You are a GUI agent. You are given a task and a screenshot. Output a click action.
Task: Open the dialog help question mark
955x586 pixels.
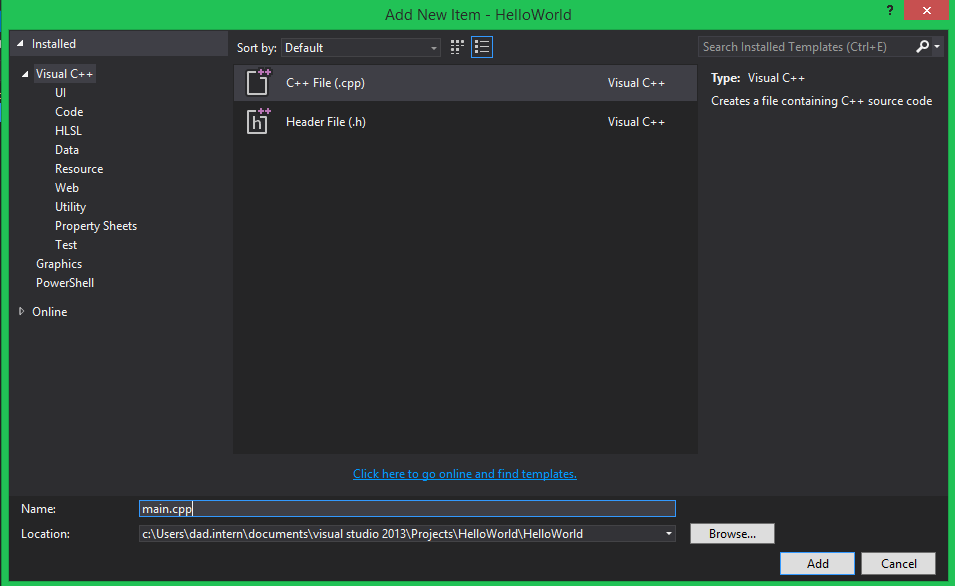click(x=890, y=10)
